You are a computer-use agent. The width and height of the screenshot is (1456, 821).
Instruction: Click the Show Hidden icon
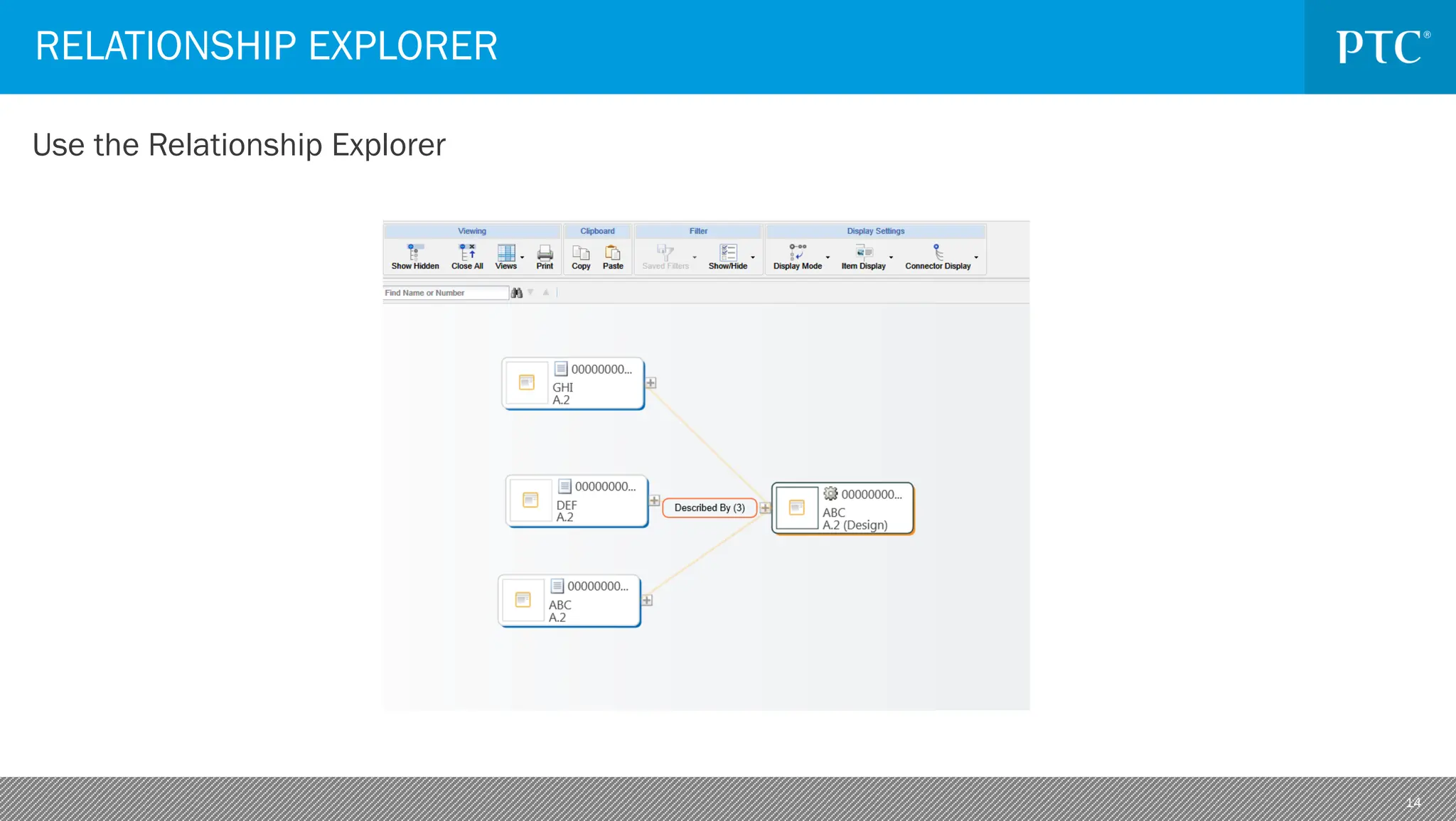click(414, 253)
